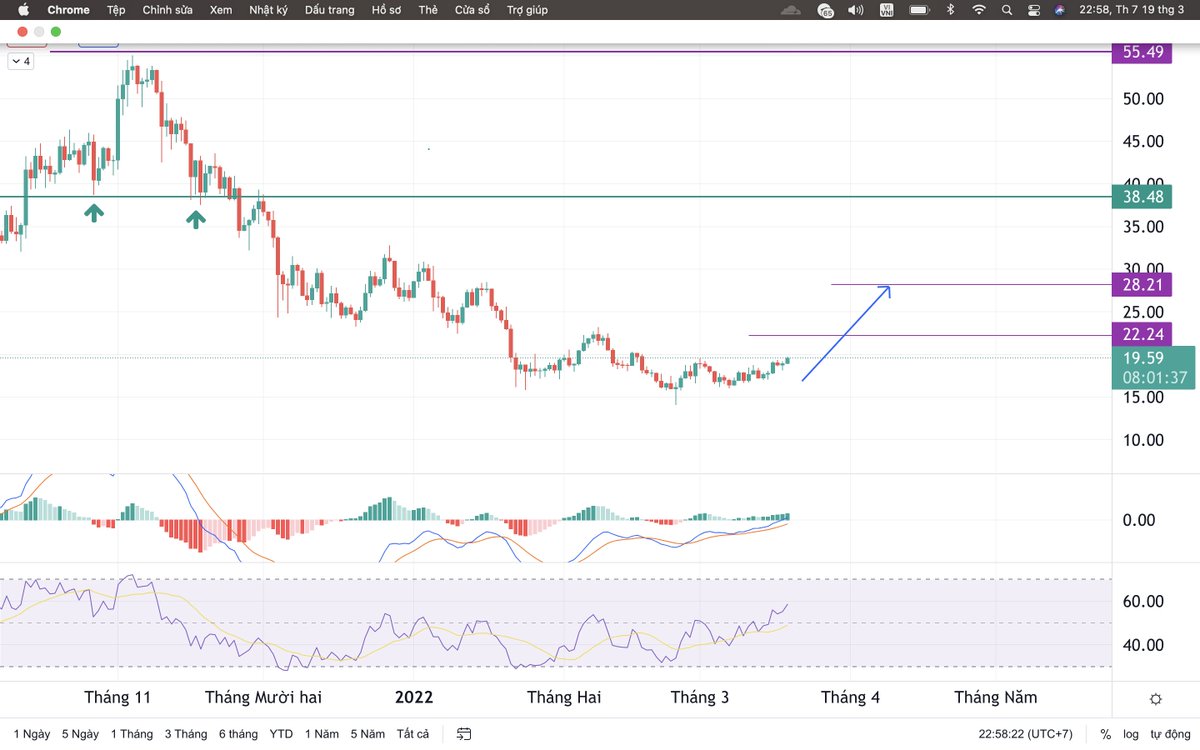Image resolution: width=1200 pixels, height=750 pixels.
Task: Select the second green up-arrow marker
Action: pos(196,218)
